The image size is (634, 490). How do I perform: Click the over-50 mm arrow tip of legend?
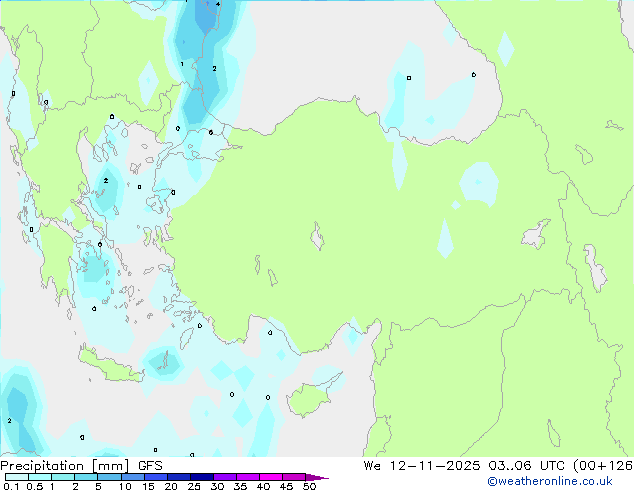(x=317, y=477)
